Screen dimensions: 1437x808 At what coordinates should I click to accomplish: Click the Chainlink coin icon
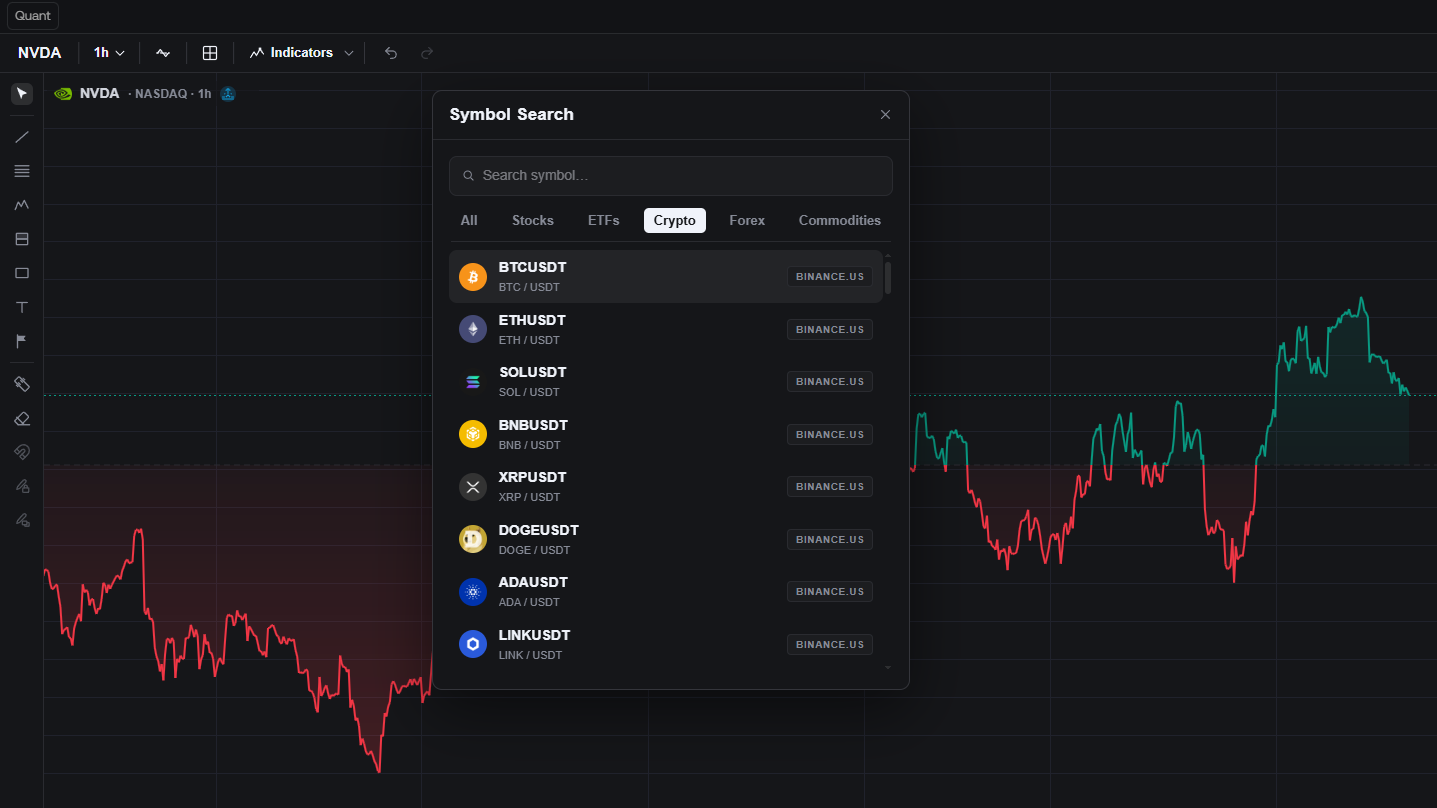pos(473,644)
